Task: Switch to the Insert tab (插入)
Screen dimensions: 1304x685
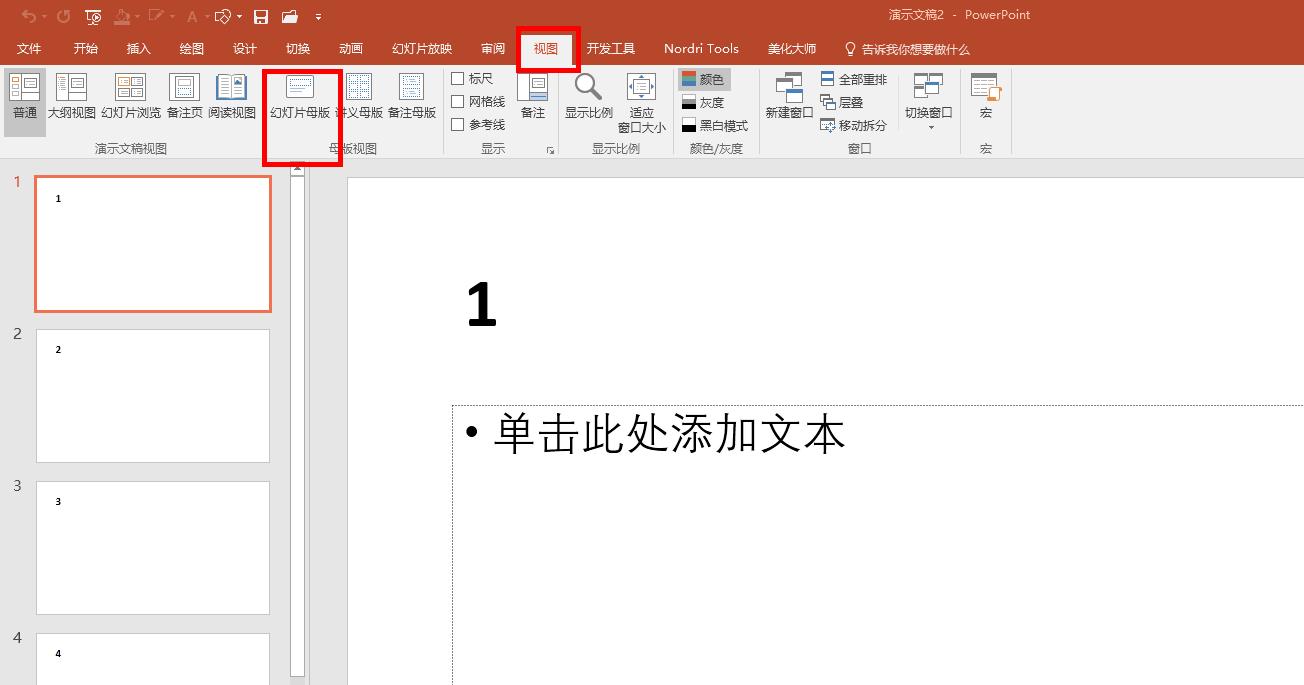Action: coord(138,48)
